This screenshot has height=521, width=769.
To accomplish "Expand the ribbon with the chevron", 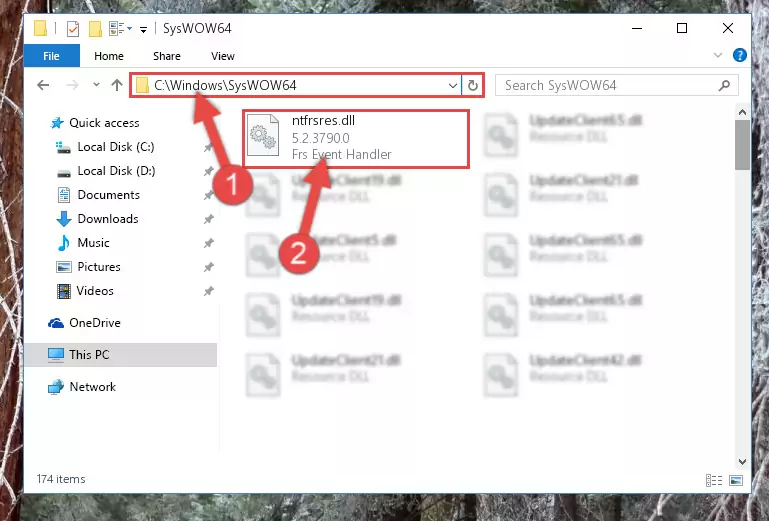I will pyautogui.click(x=718, y=55).
